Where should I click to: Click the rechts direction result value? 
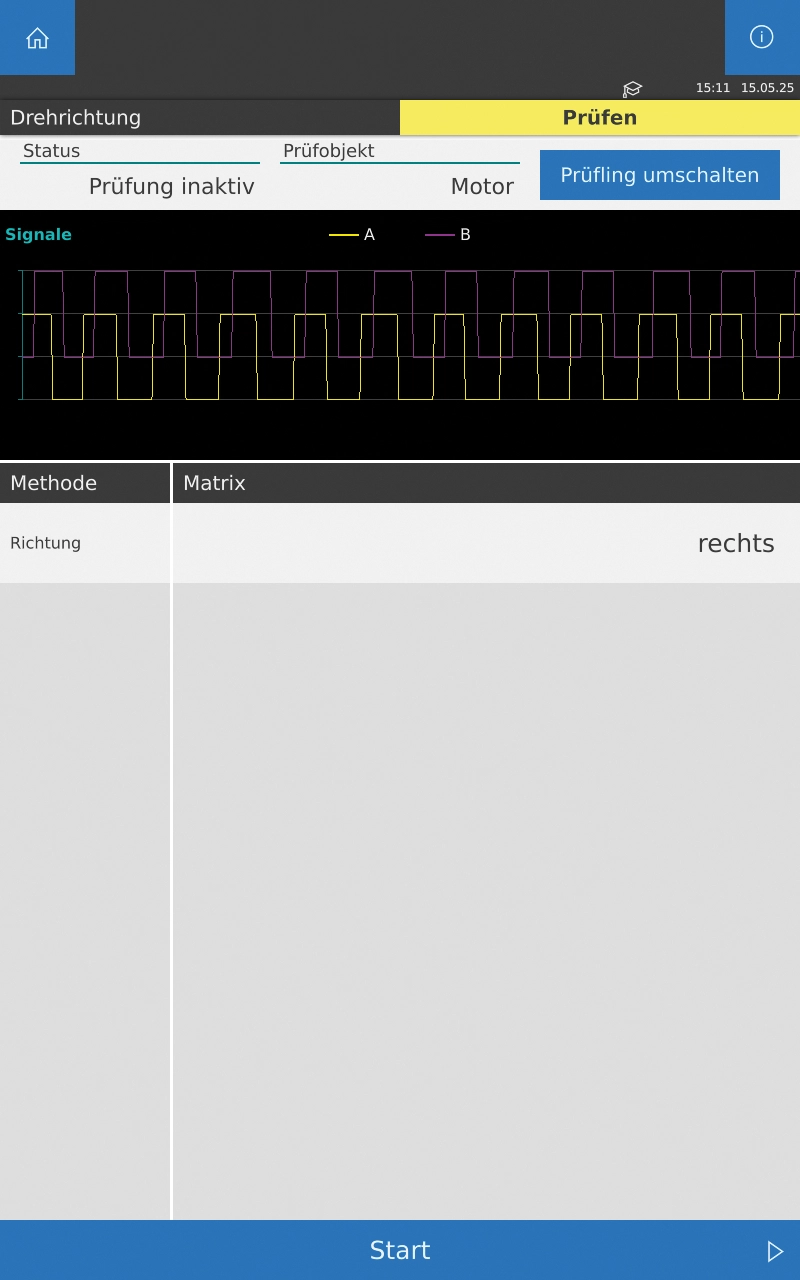point(735,543)
